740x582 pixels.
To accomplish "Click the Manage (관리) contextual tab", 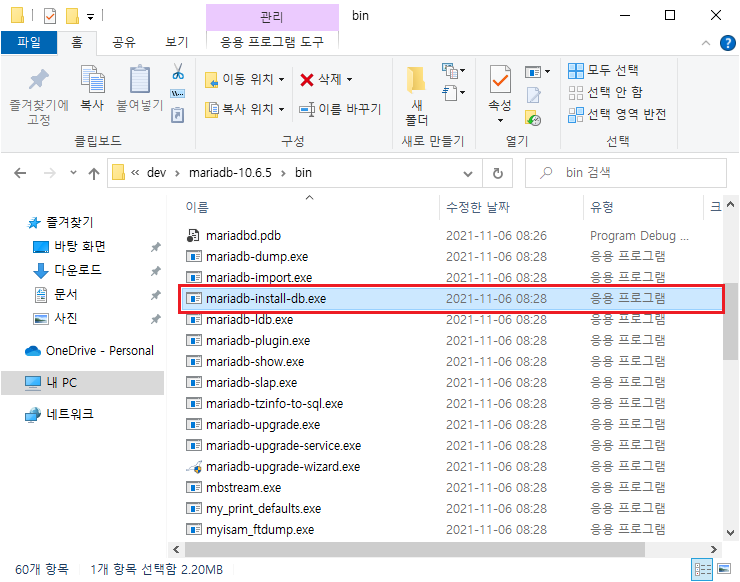I will point(272,17).
